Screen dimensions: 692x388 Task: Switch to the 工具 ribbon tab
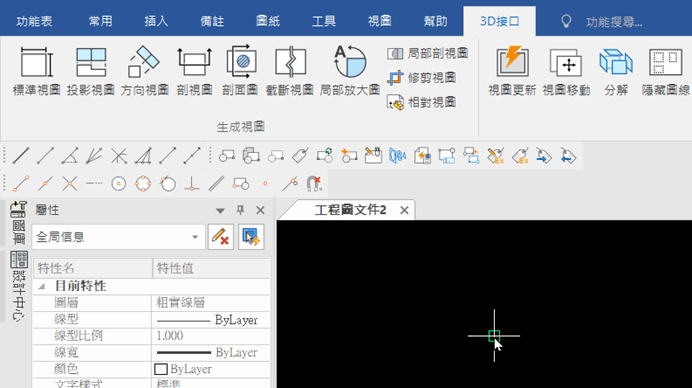(323, 21)
